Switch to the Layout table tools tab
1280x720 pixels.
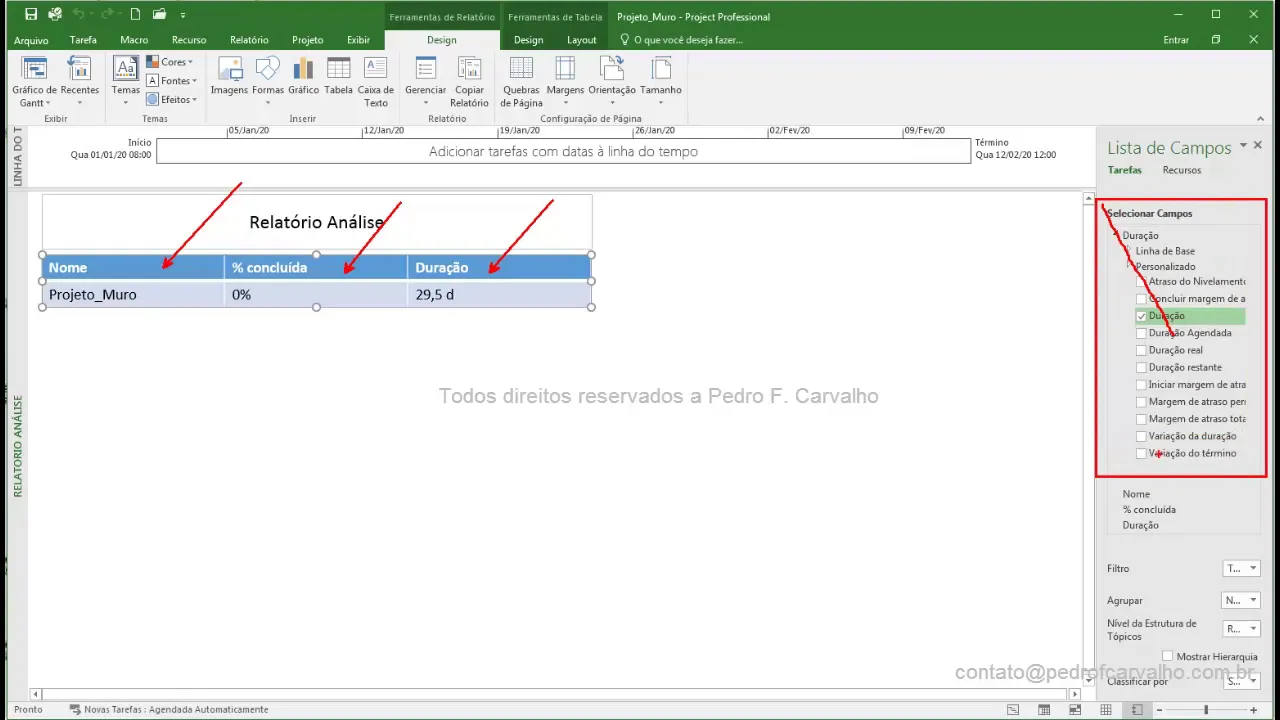point(581,40)
